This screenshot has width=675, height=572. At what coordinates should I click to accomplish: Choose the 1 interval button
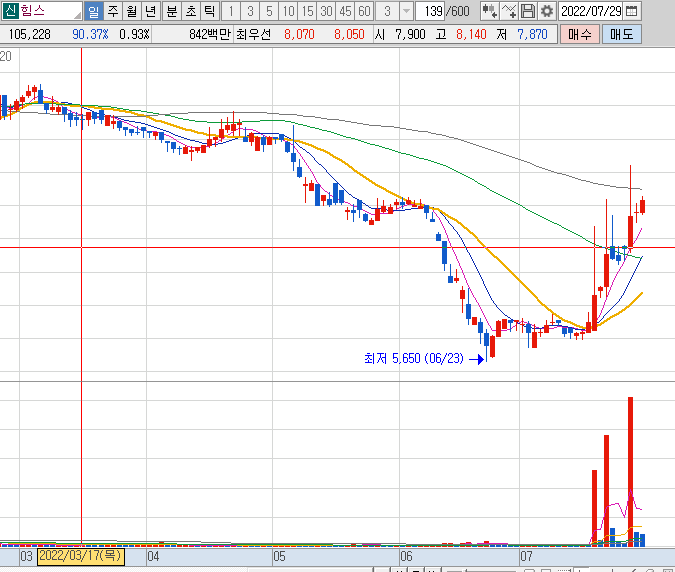point(231,11)
